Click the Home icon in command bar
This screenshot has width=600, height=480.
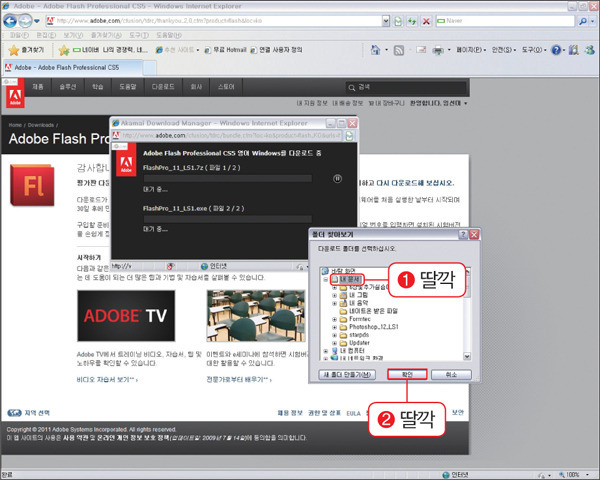[375, 50]
